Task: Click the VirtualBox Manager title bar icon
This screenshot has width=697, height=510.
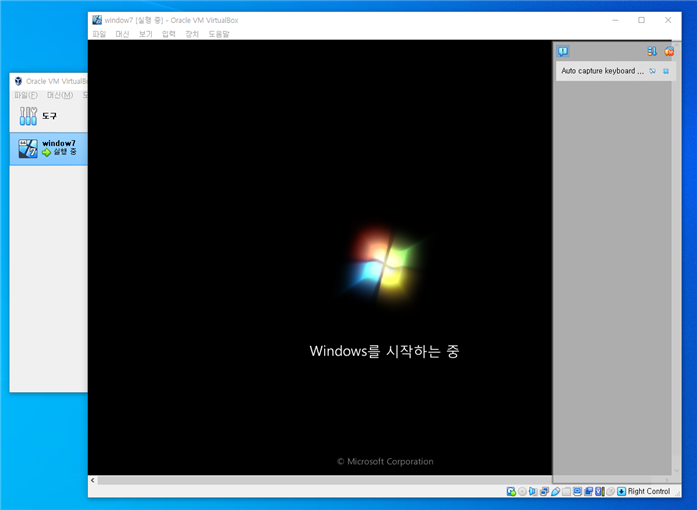Action: (x=18, y=81)
